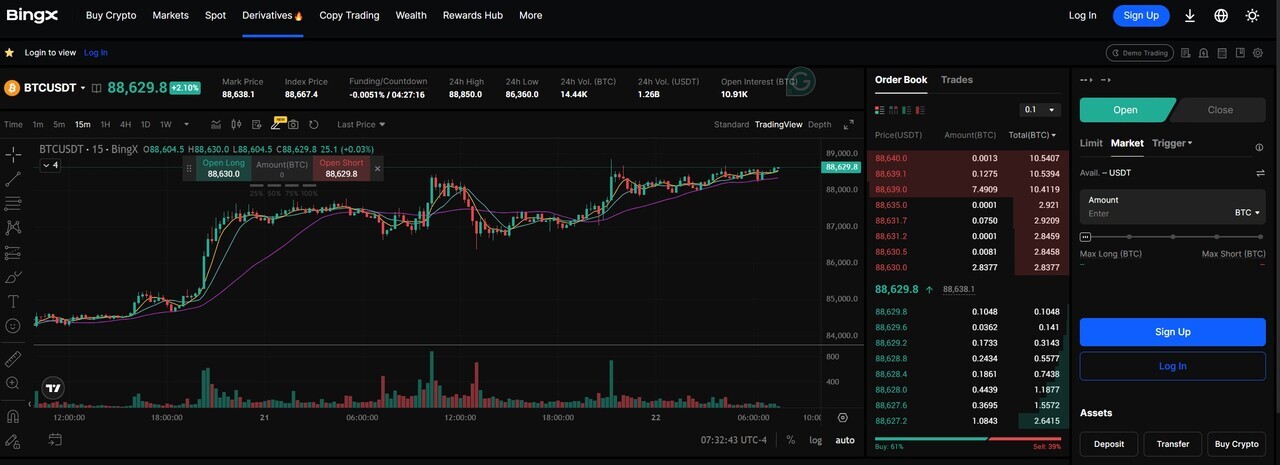Image resolution: width=1280 pixels, height=465 pixels.
Task: Click the Deposit button
Action: 1107,444
